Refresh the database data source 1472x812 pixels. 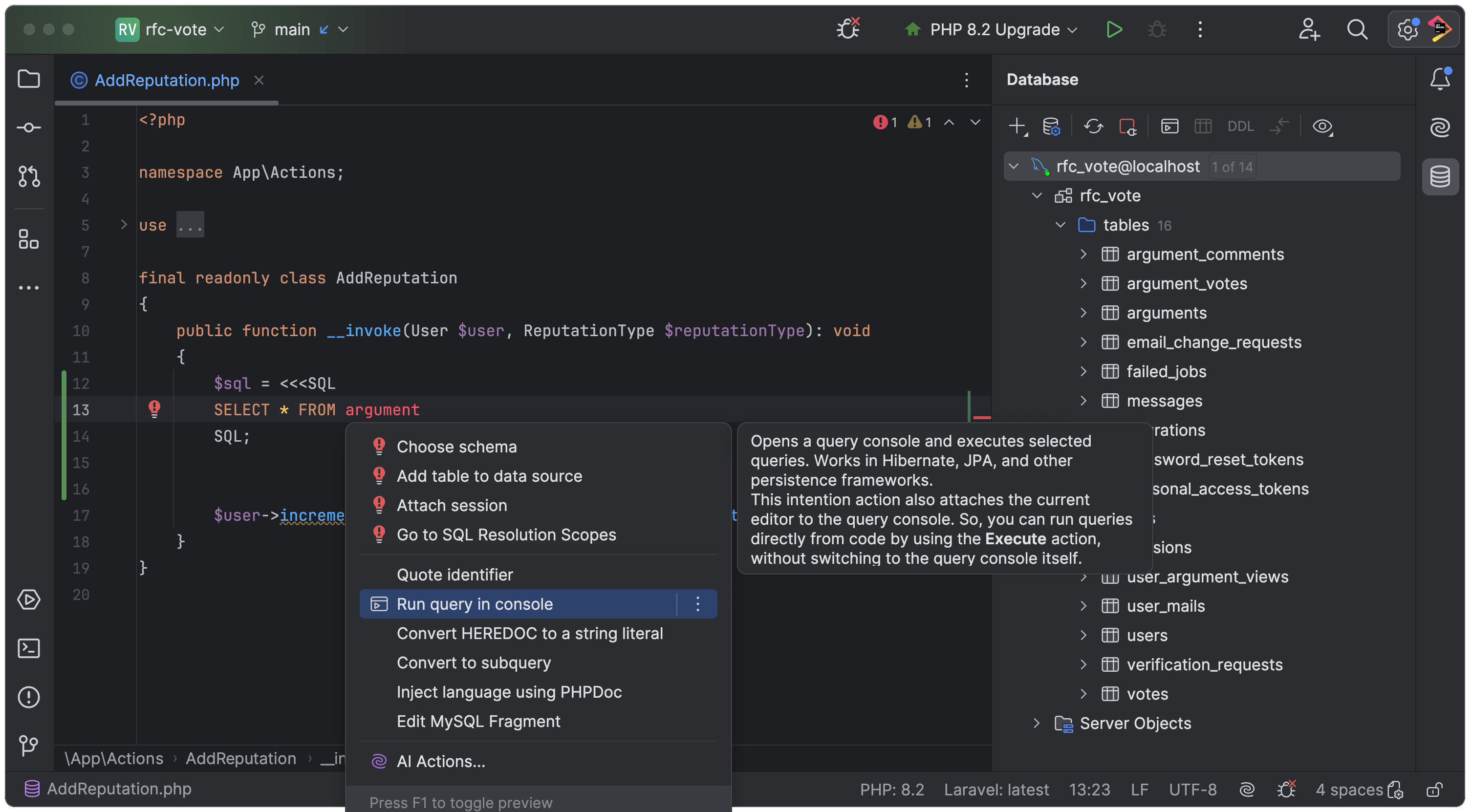click(x=1093, y=126)
